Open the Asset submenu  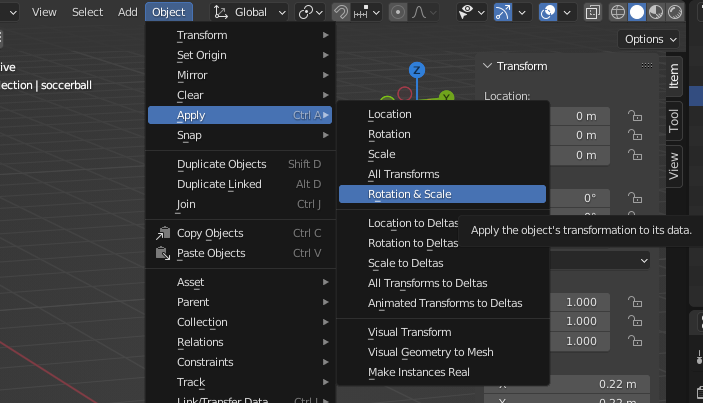click(x=240, y=282)
